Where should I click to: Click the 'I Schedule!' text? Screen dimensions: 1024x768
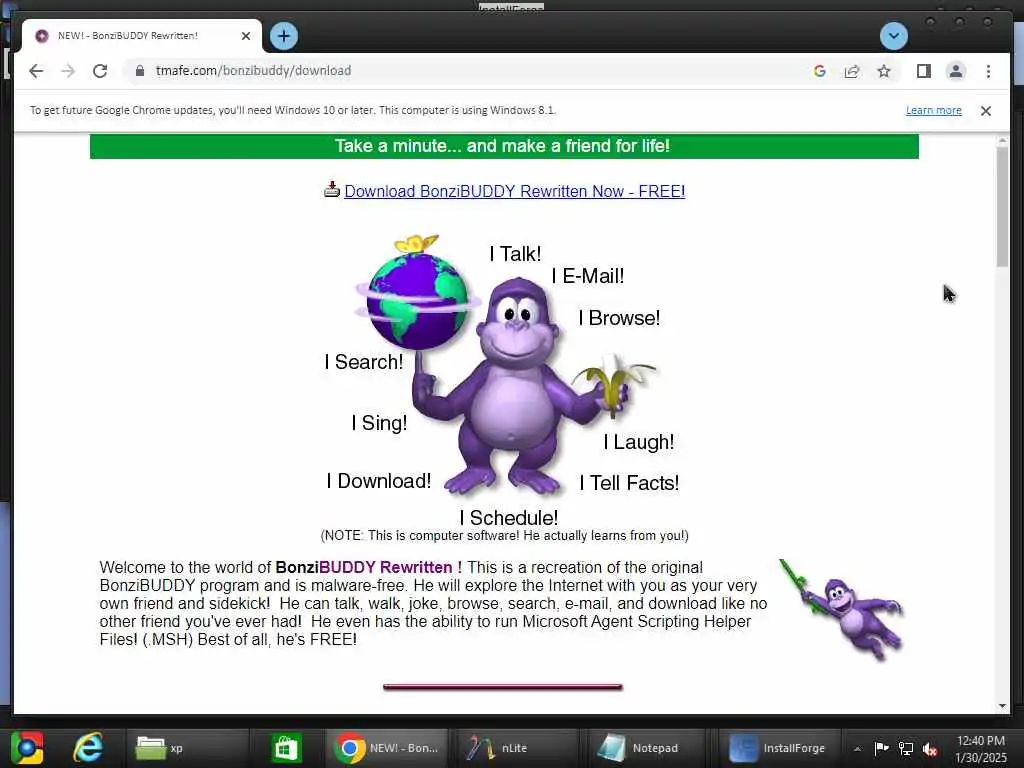(x=509, y=518)
